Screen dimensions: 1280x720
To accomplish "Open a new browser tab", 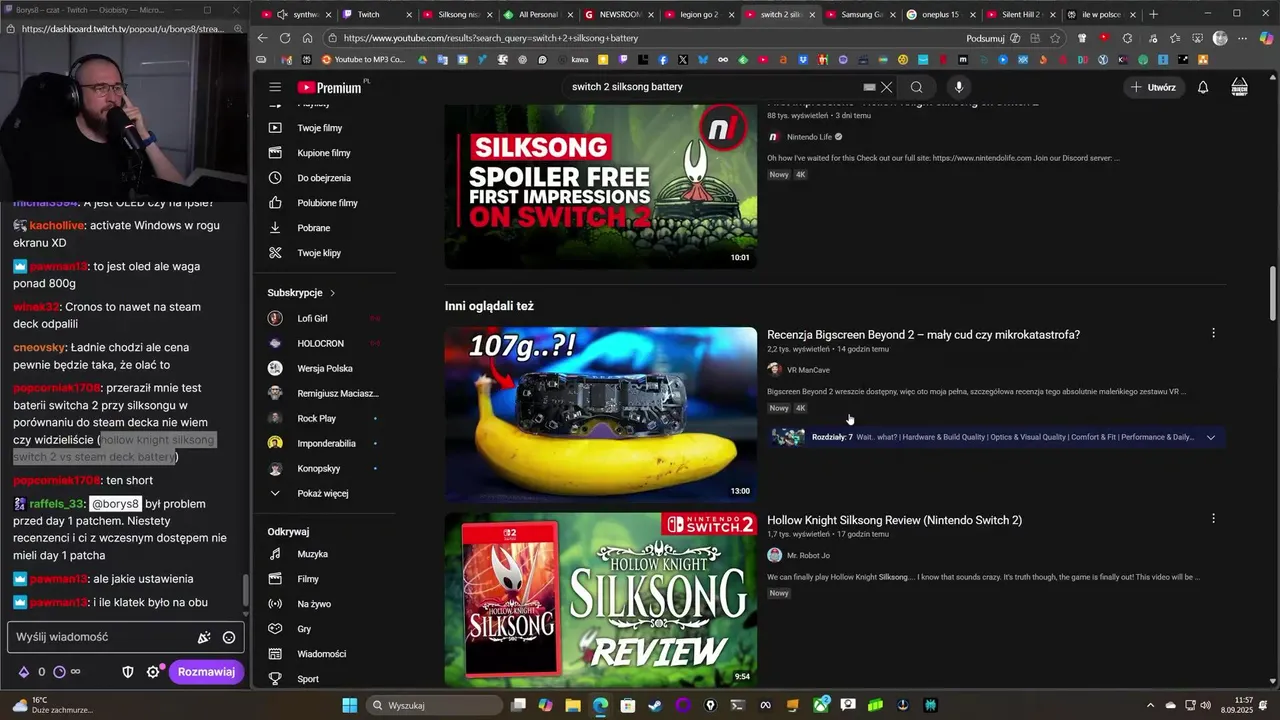I will [x=1153, y=15].
